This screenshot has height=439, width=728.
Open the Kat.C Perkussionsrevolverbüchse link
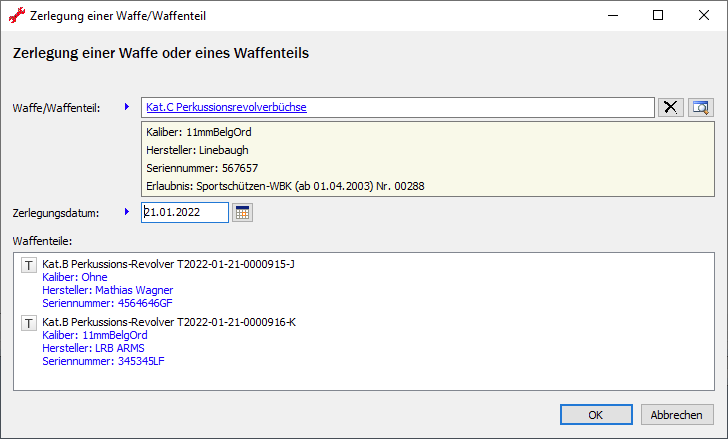[x=226, y=106]
